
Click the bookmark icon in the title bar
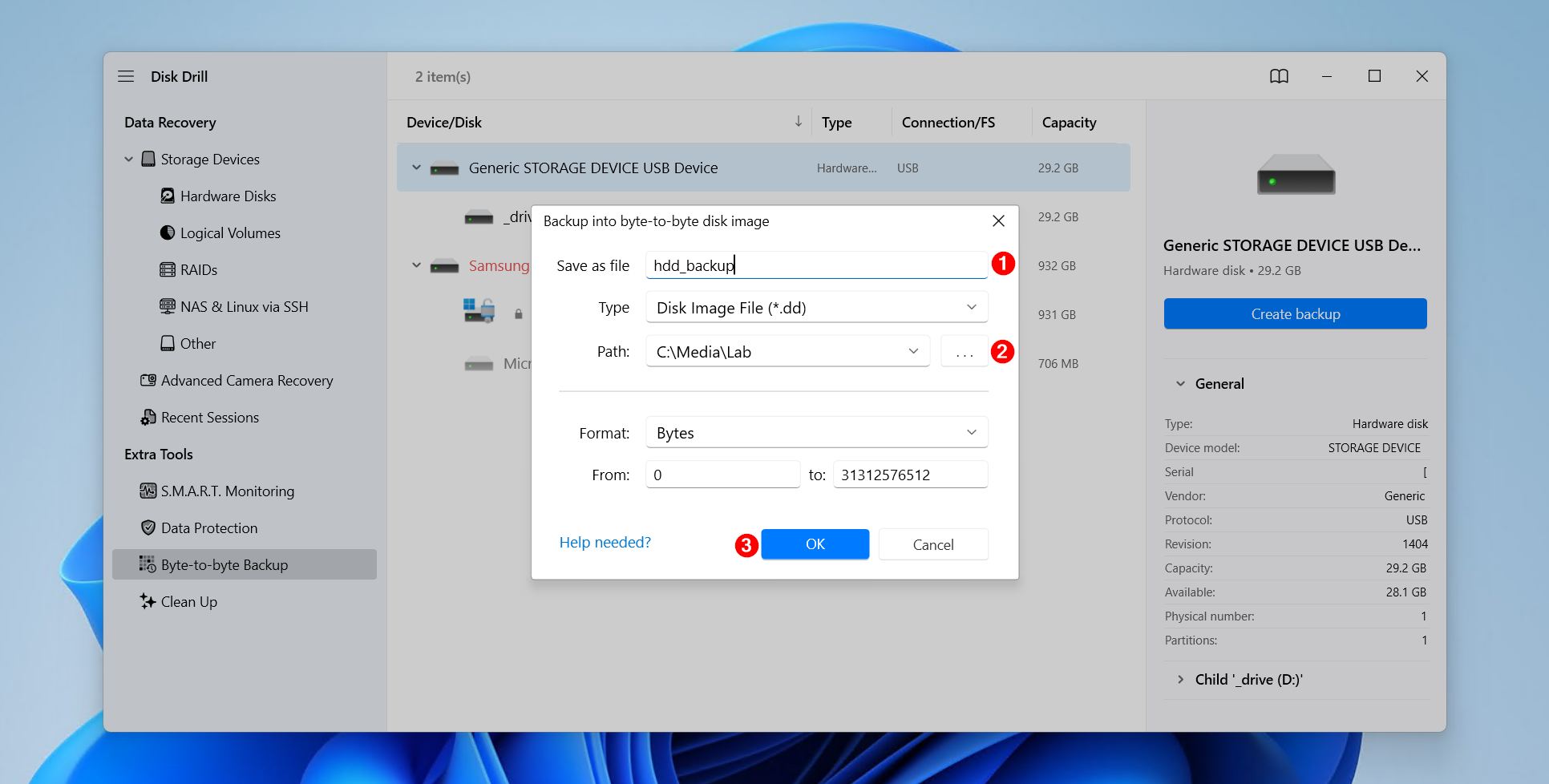coord(1280,76)
